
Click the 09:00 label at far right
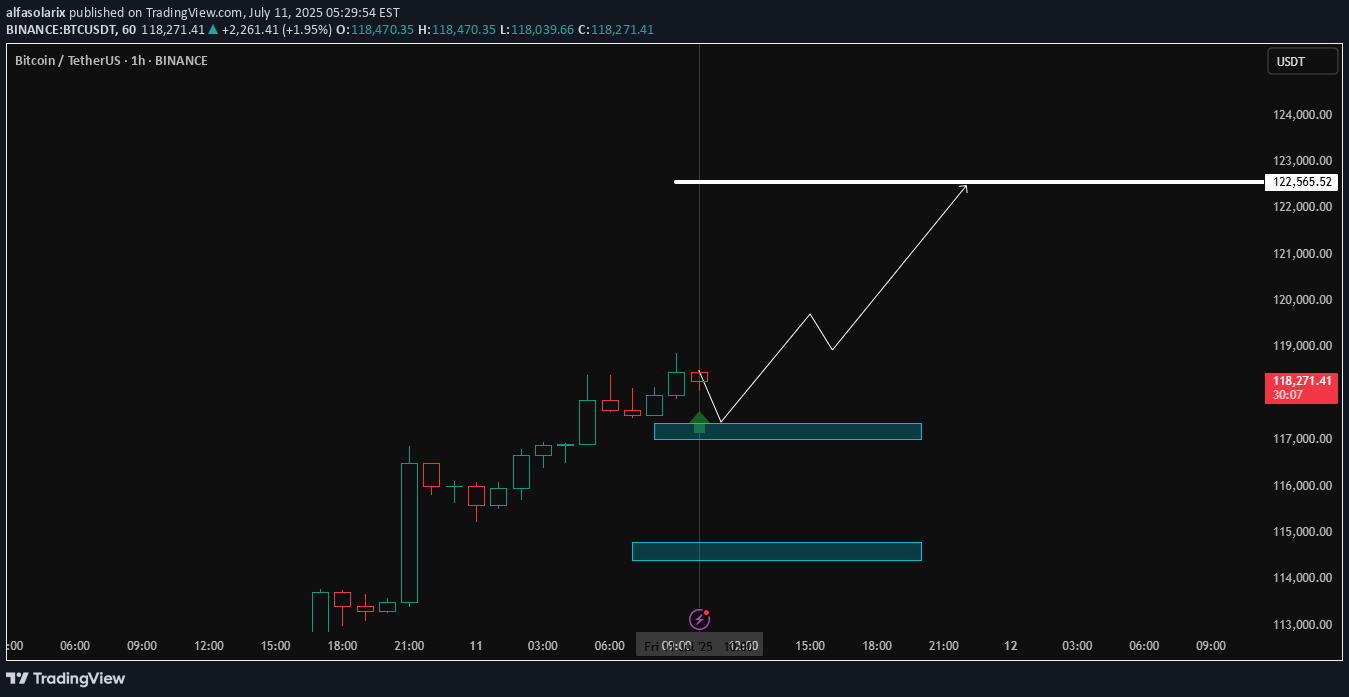tap(1211, 646)
